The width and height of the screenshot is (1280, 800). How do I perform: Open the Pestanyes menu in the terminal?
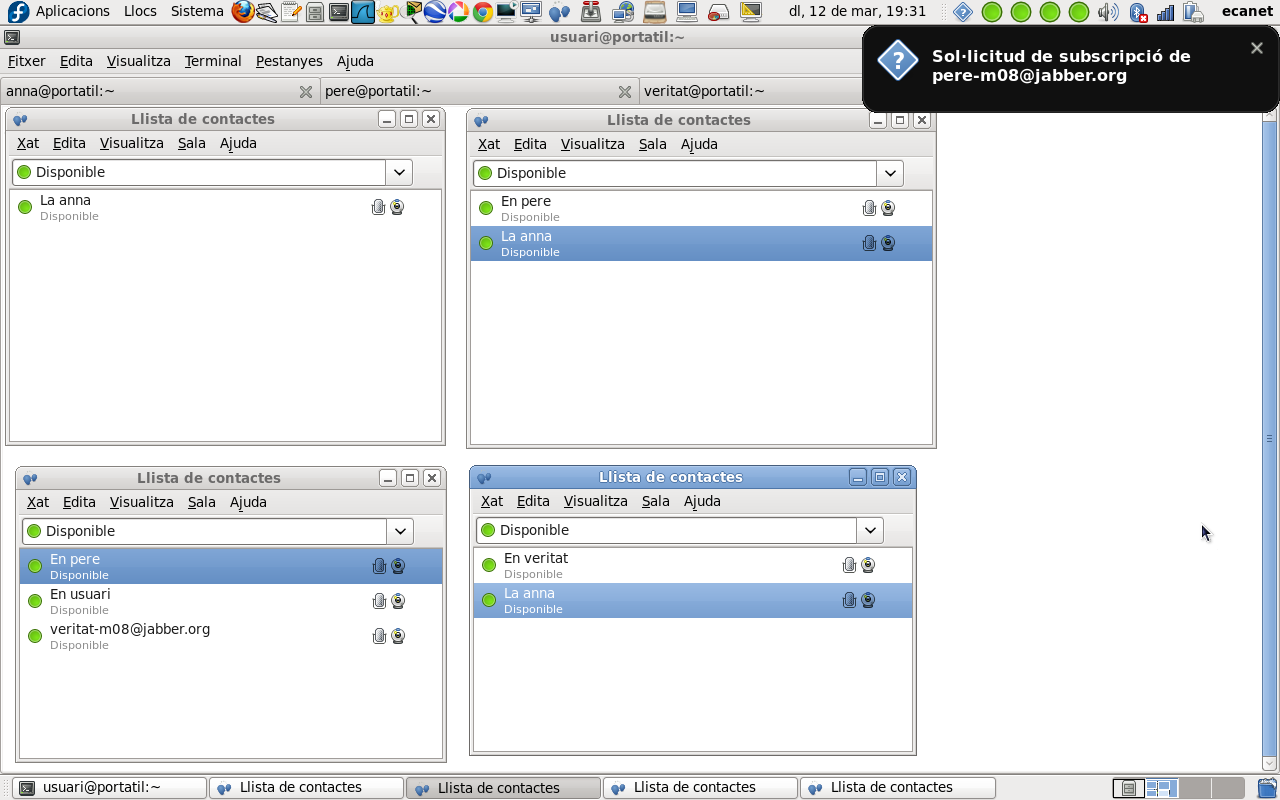pos(289,61)
